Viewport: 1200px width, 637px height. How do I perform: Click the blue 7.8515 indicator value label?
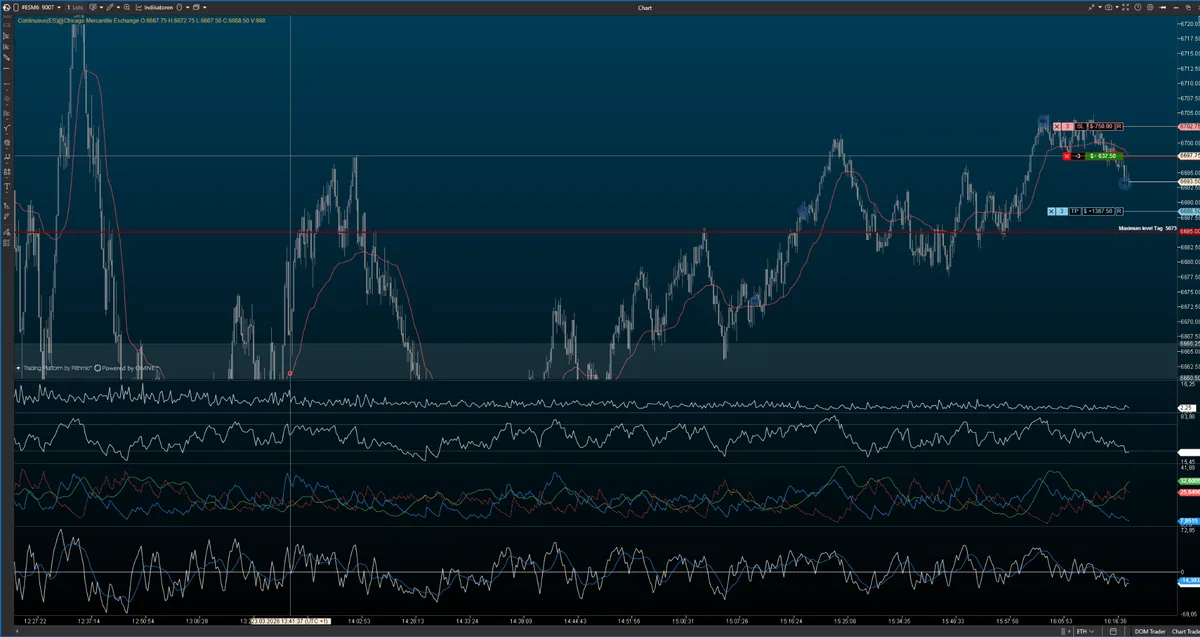point(1189,521)
